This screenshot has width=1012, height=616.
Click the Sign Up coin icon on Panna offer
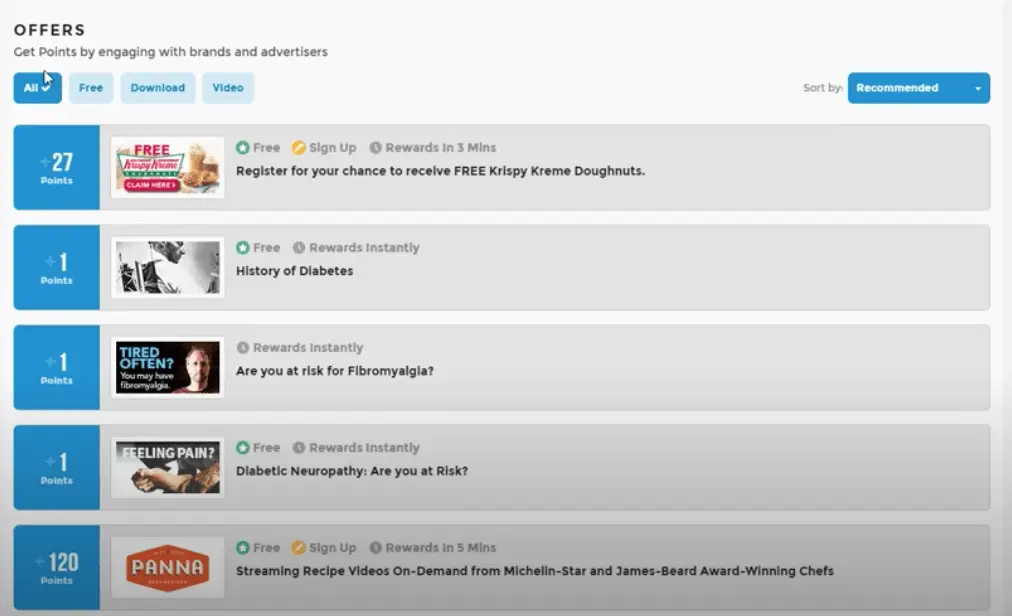point(298,548)
